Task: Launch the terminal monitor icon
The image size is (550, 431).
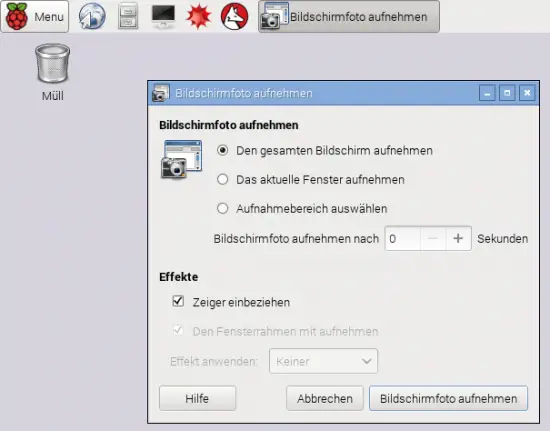Action: [x=163, y=16]
